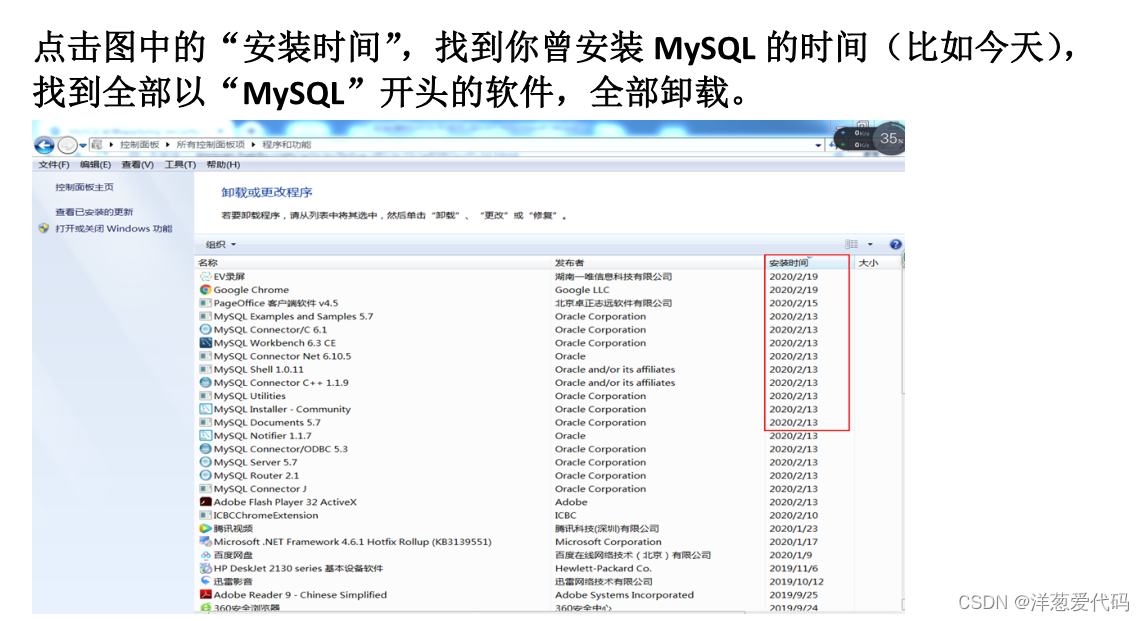1144x621 pixels.
Task: Click the 2020/2/10 install date cell
Action: tap(794, 515)
